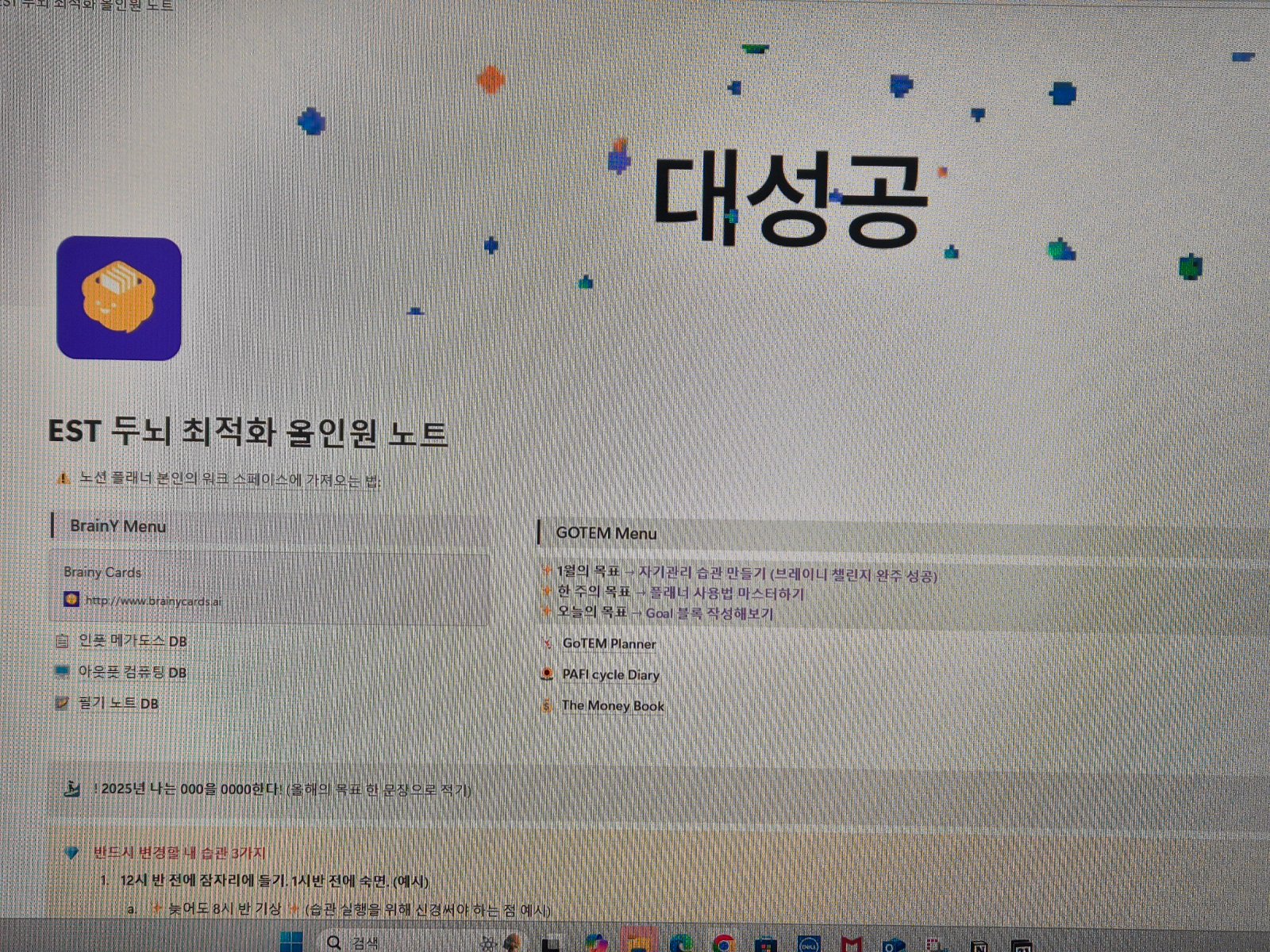Click The Money Book money bag icon
The height and width of the screenshot is (952, 1270).
coord(546,705)
